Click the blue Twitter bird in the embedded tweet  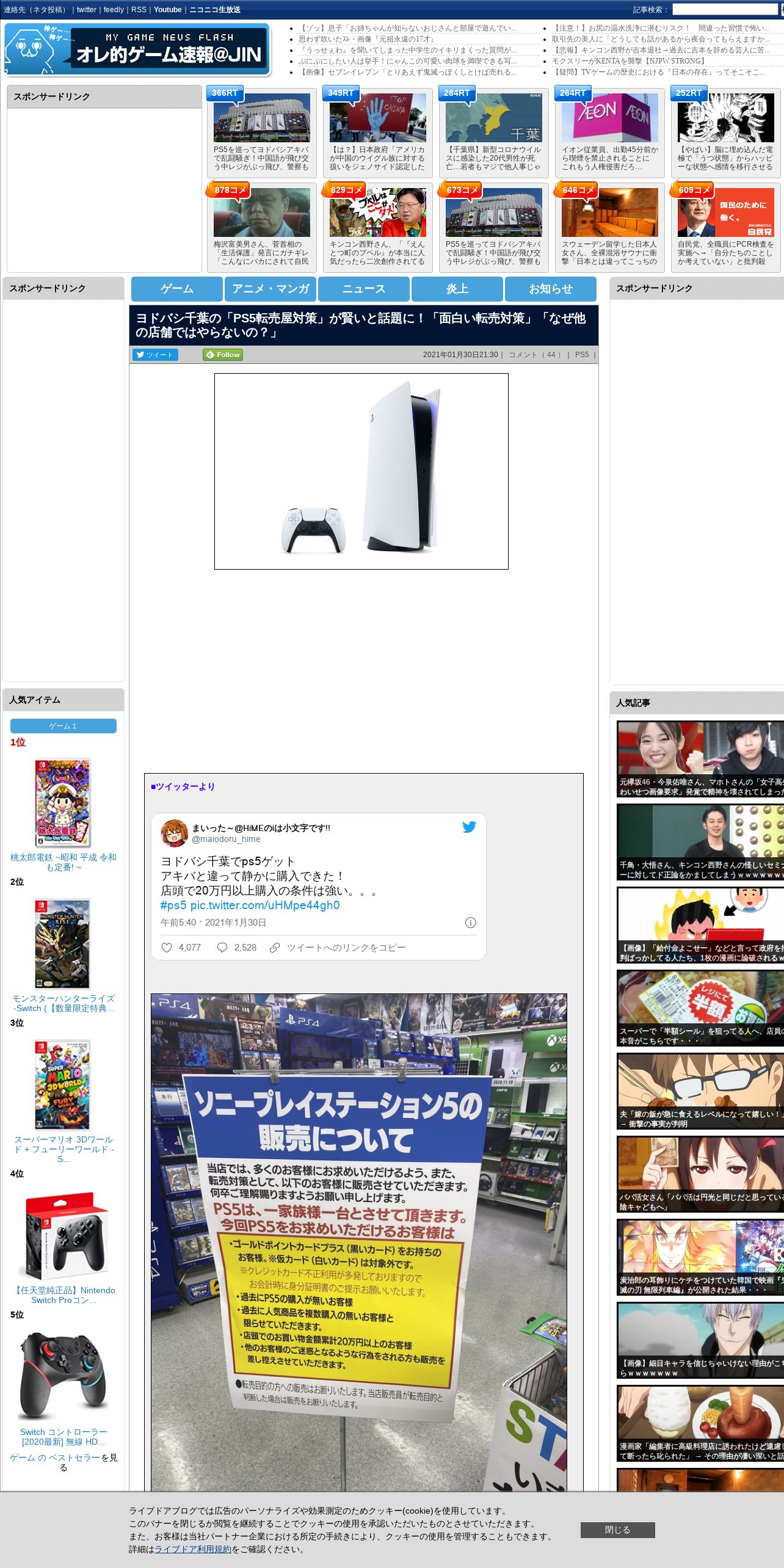click(469, 827)
